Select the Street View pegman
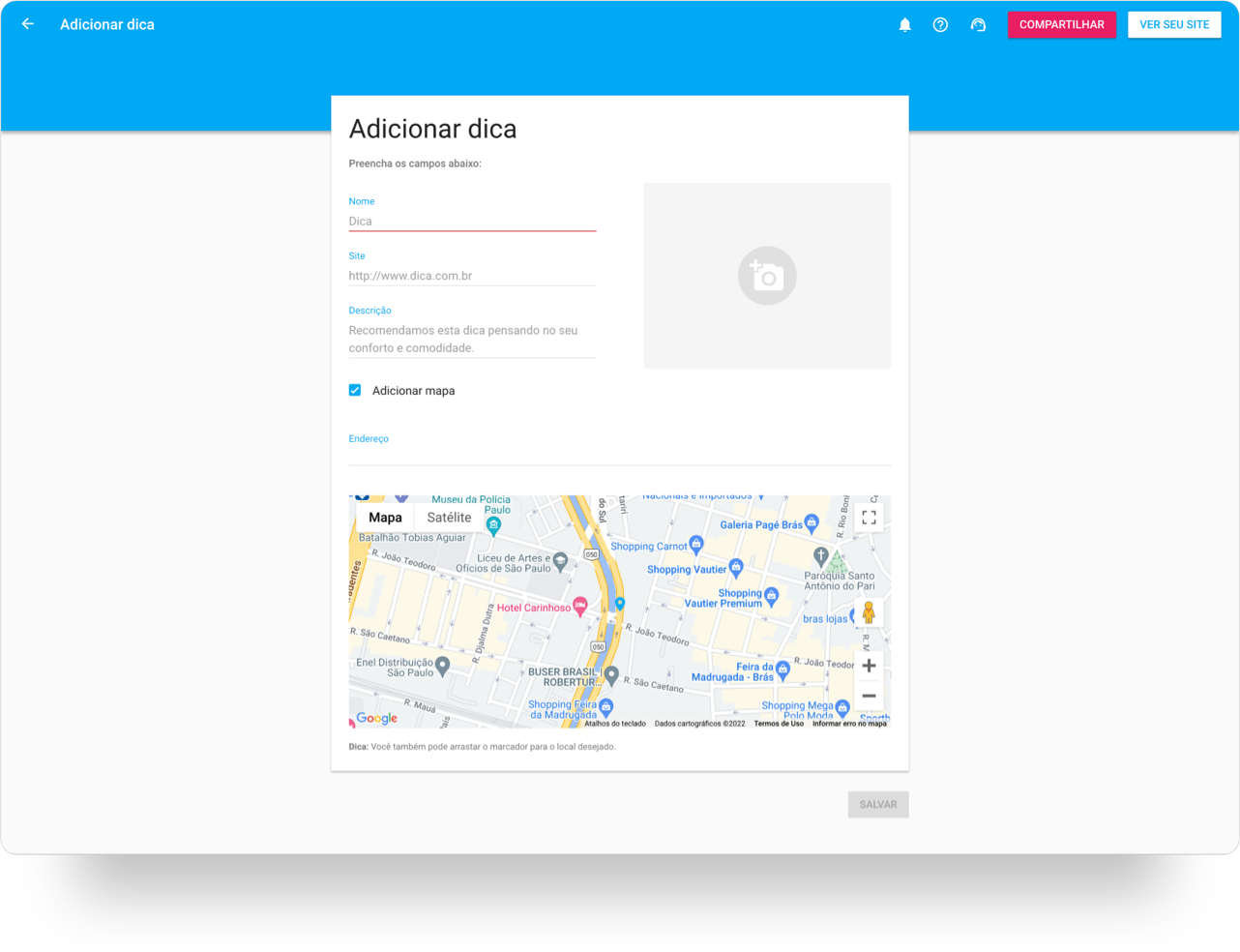 [x=869, y=612]
